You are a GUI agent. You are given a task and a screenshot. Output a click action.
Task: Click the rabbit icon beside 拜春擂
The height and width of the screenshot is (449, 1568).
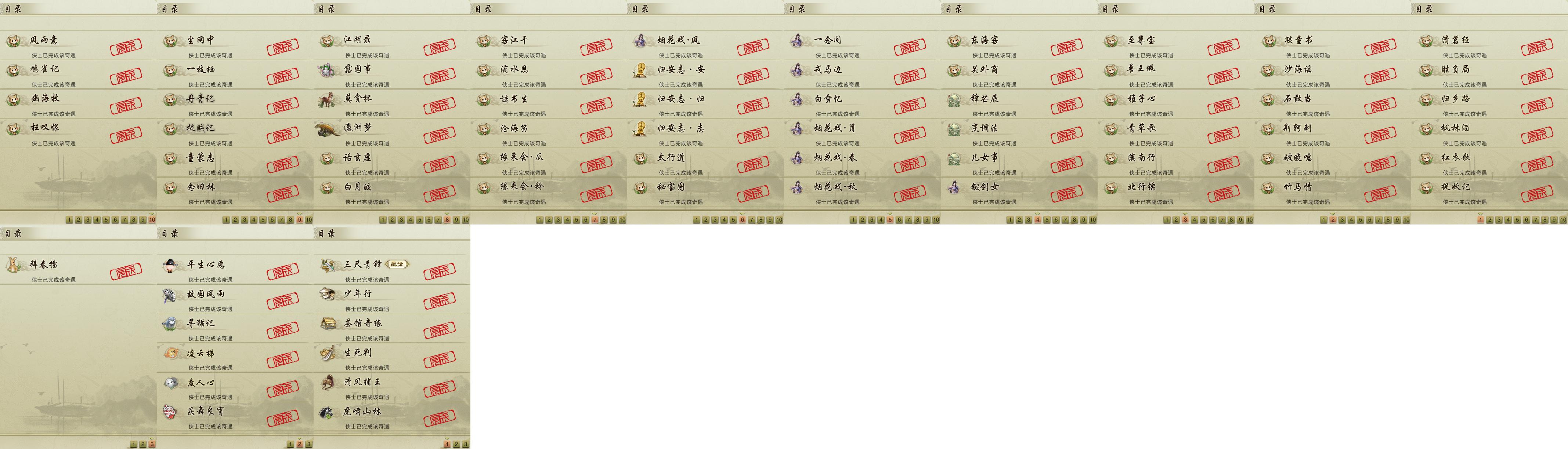coord(13,264)
